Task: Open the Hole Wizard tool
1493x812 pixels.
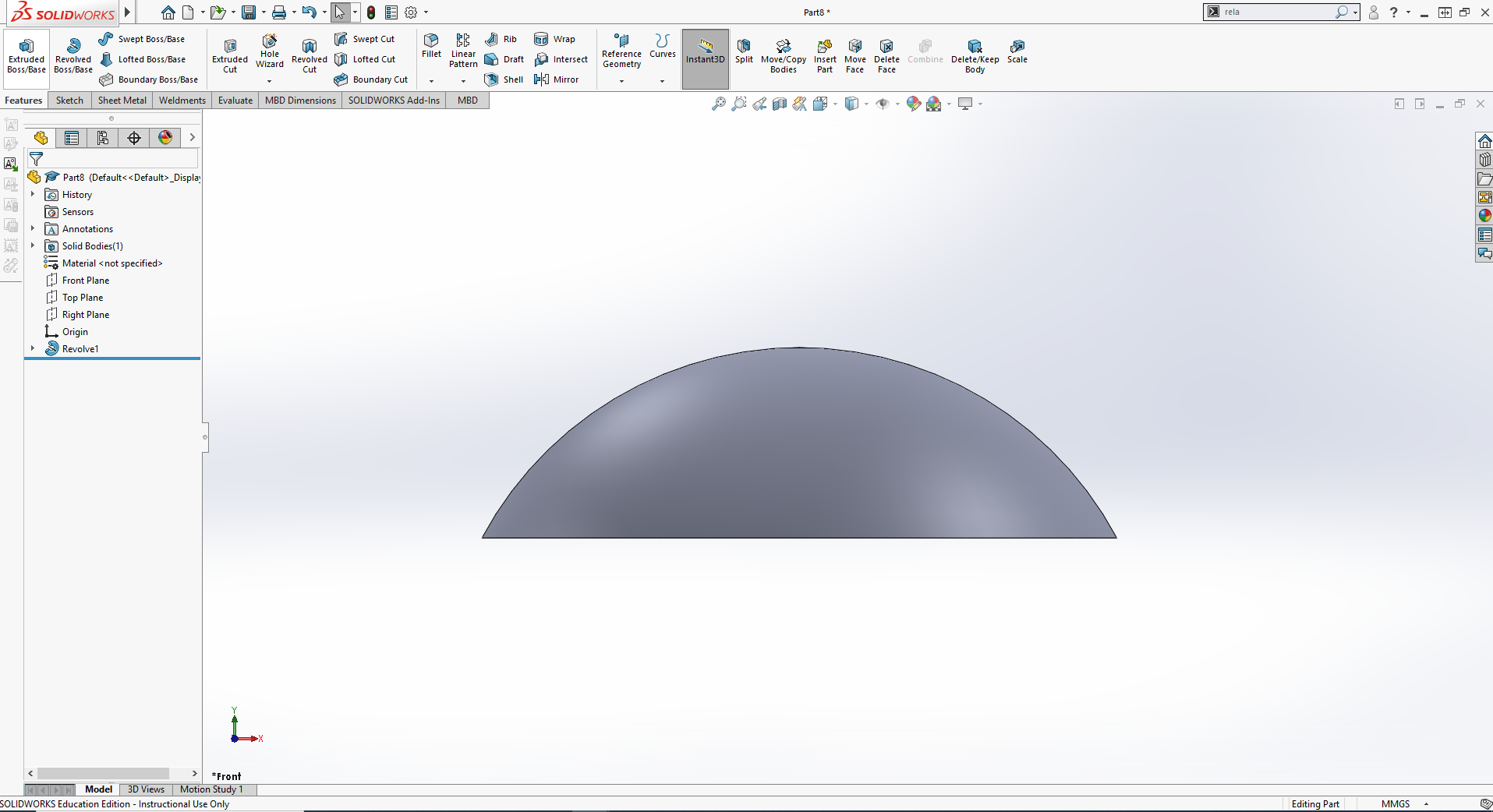Action: pyautogui.click(x=269, y=51)
